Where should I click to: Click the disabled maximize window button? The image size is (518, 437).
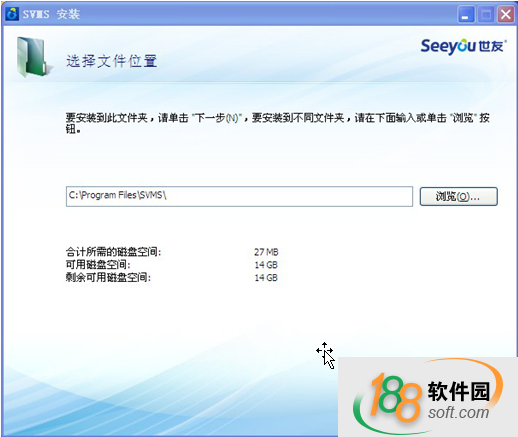(486, 15)
